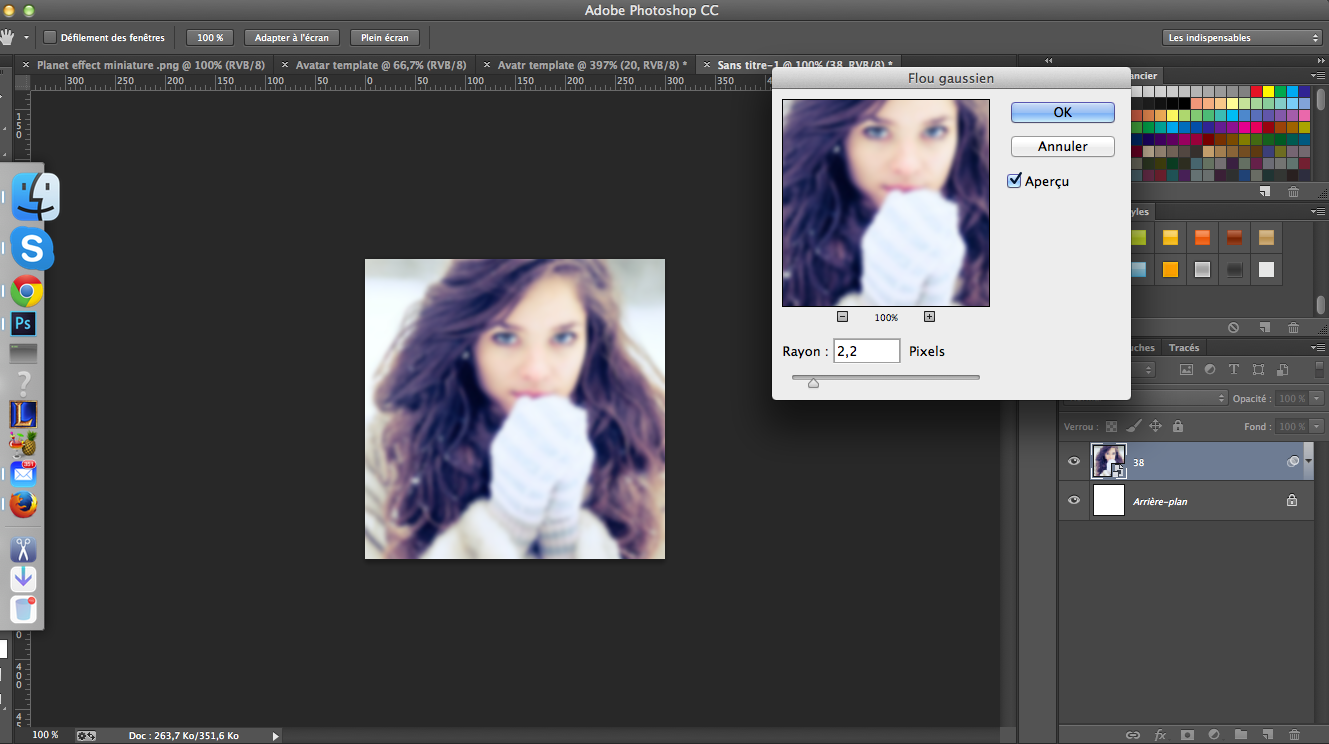The width and height of the screenshot is (1329, 744).
Task: Select the Hand tool icon in options bar
Action: coord(9,37)
